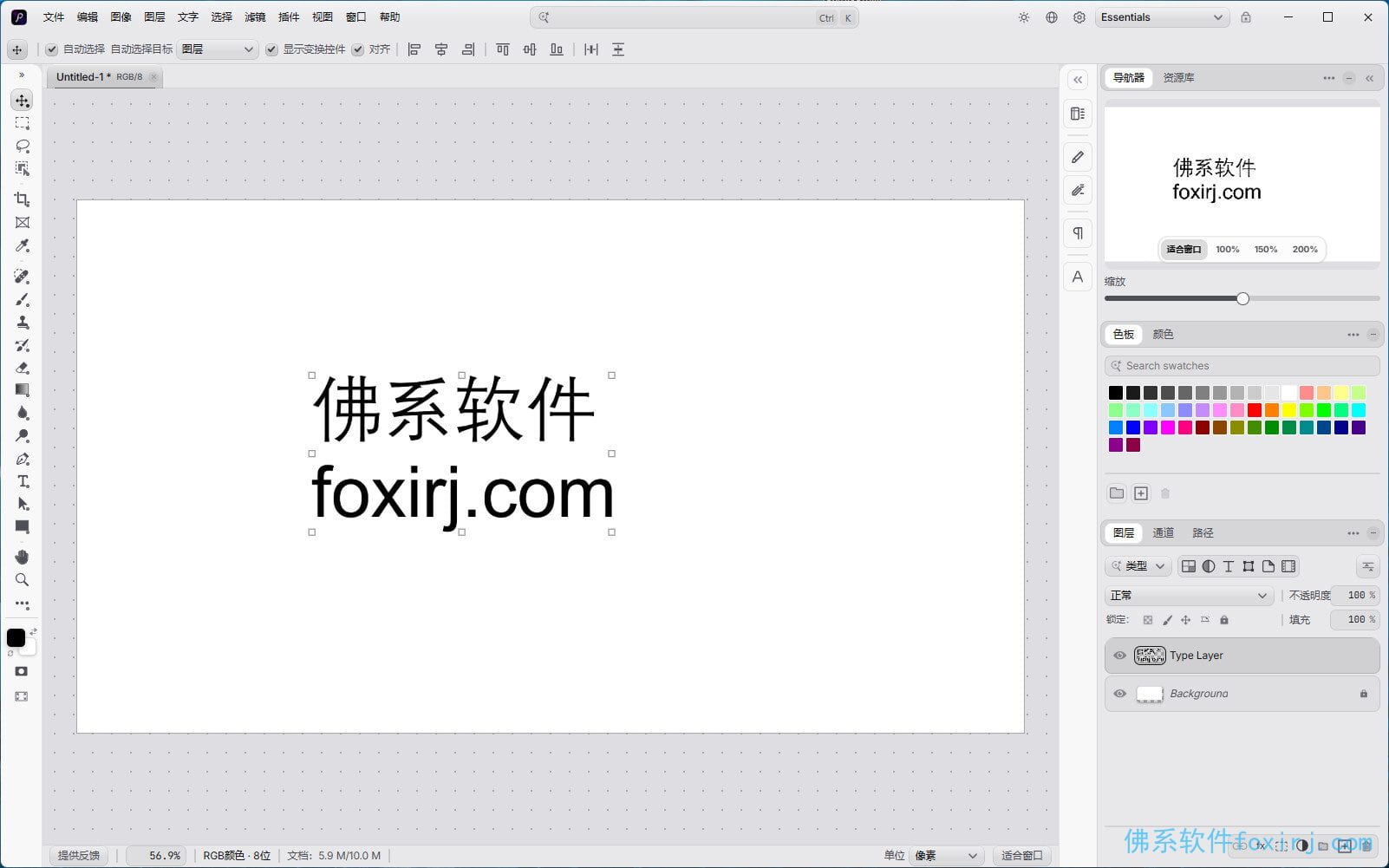The height and width of the screenshot is (868, 1389).
Task: Open the layers panel options menu
Action: click(1353, 533)
